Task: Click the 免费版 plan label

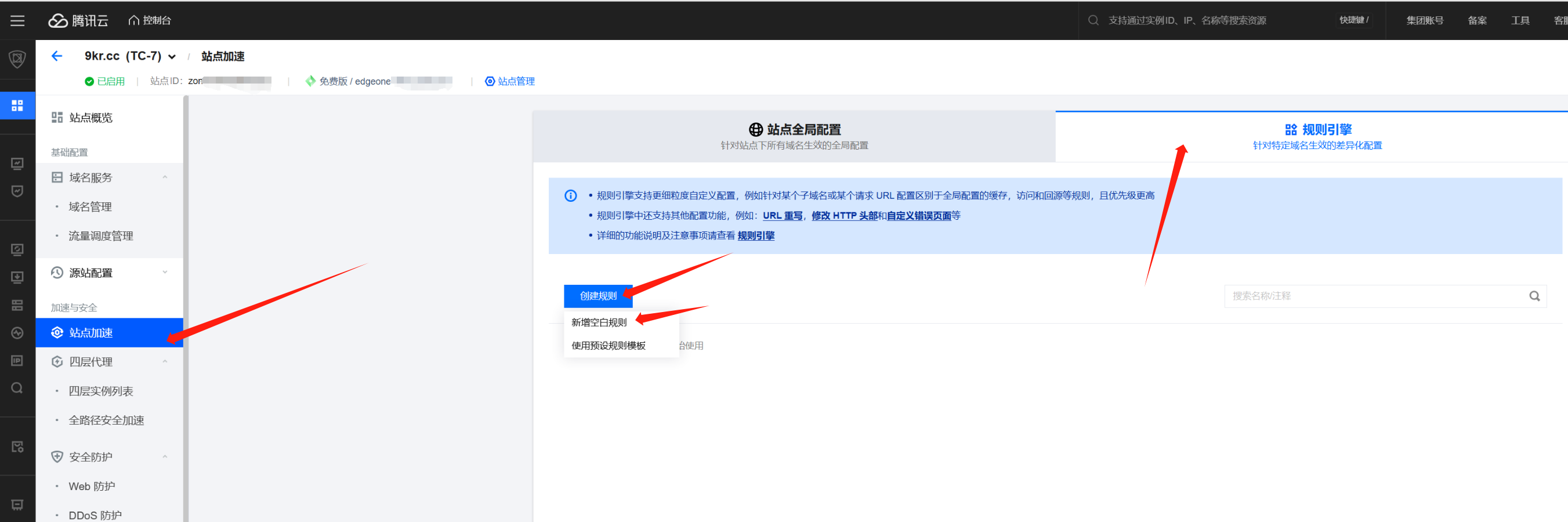Action: click(333, 82)
